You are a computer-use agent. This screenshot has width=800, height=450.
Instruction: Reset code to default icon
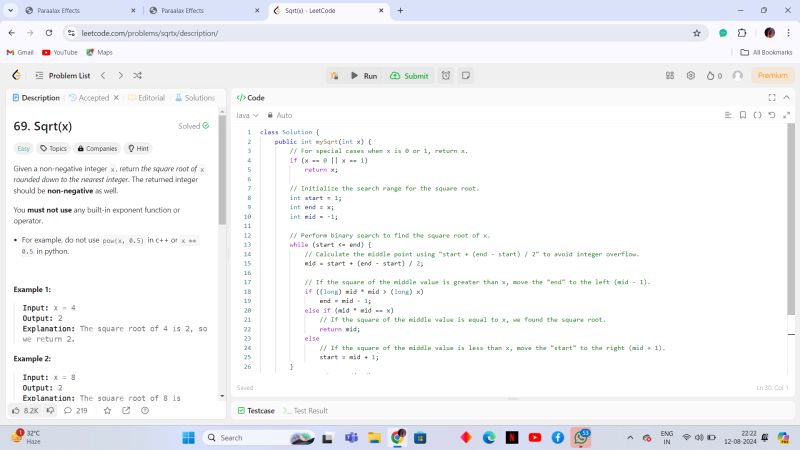click(772, 115)
